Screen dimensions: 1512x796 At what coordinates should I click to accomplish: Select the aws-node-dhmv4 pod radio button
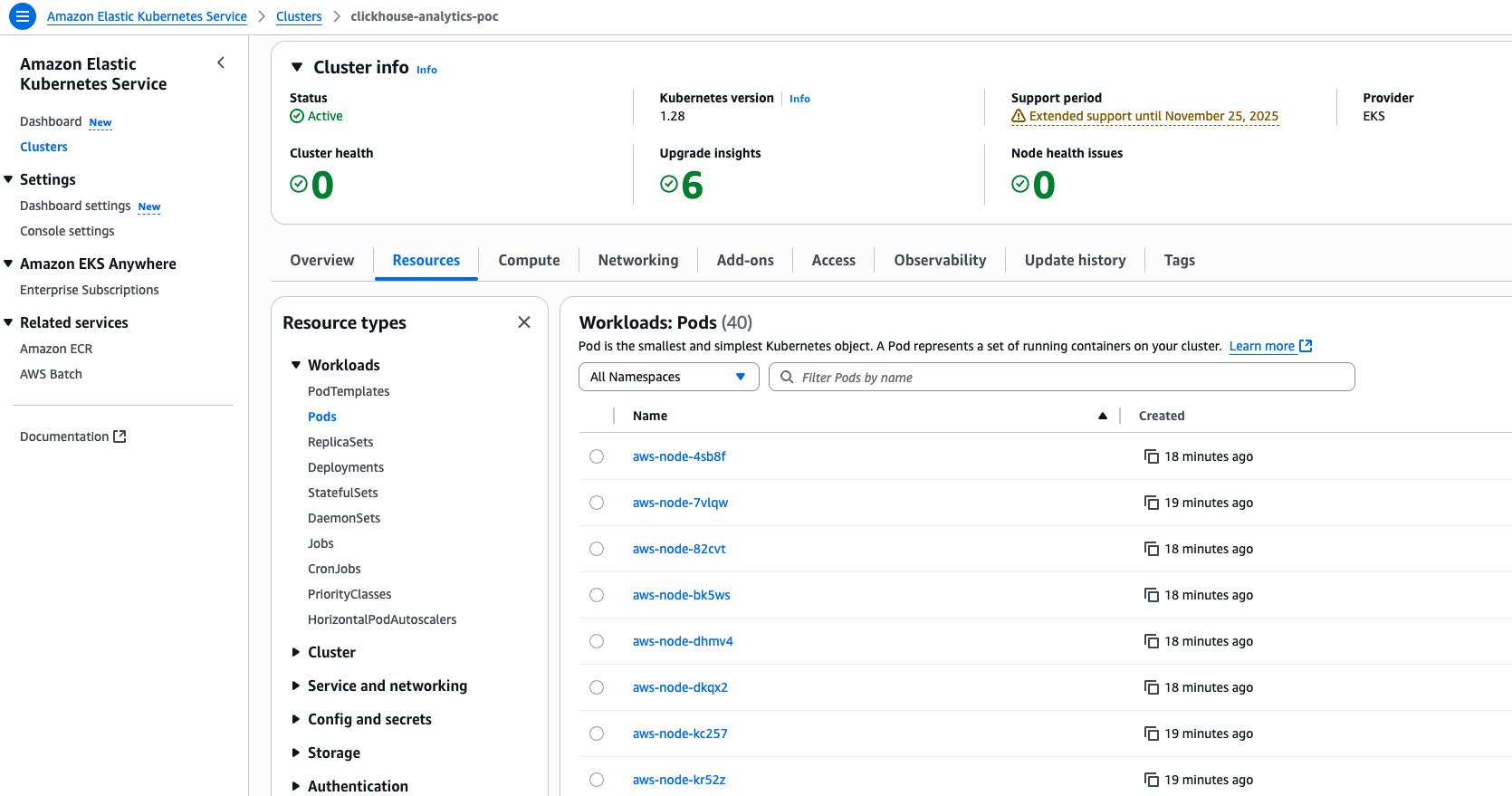point(597,641)
